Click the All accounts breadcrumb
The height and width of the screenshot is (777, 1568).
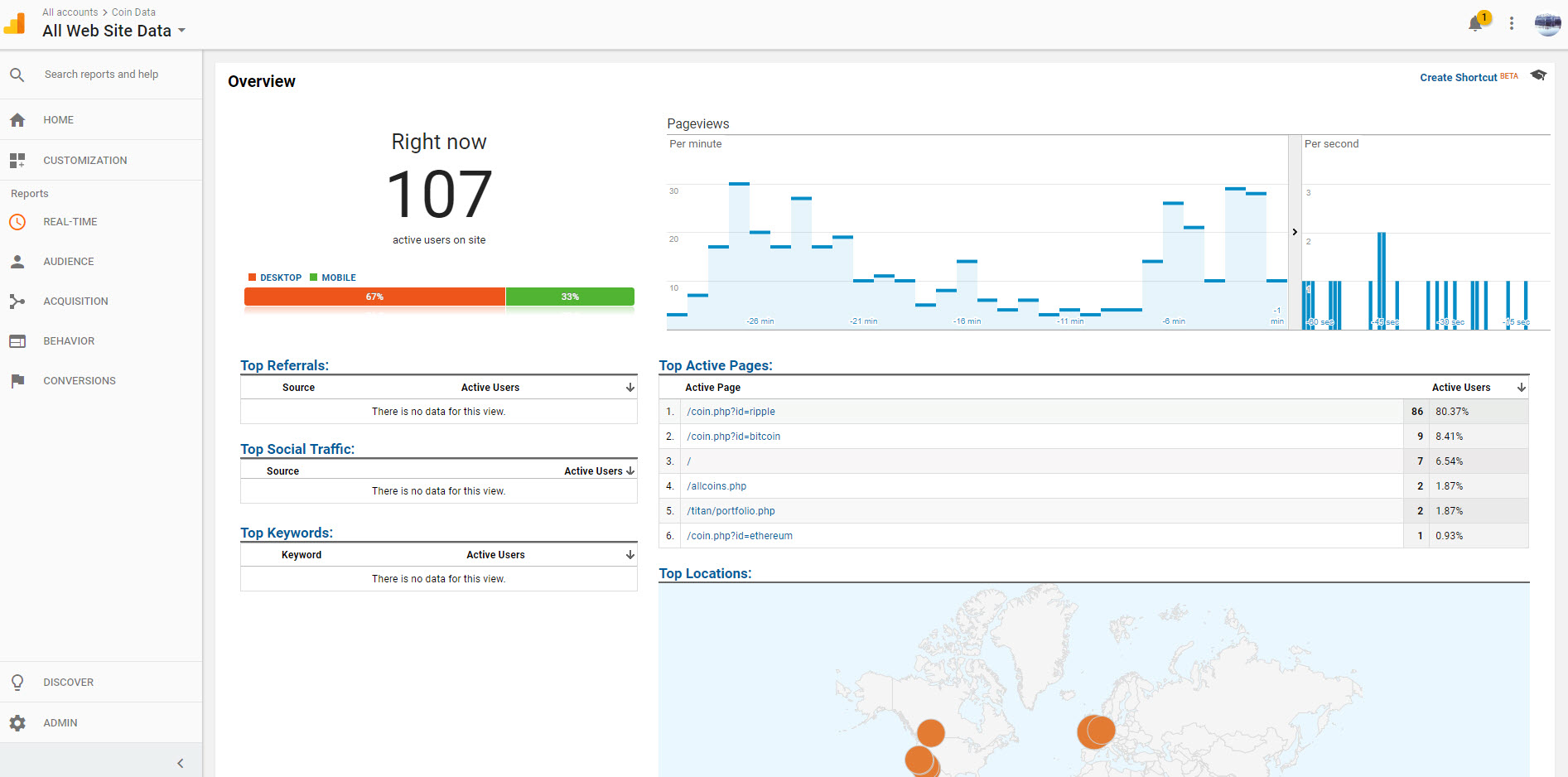click(x=70, y=12)
